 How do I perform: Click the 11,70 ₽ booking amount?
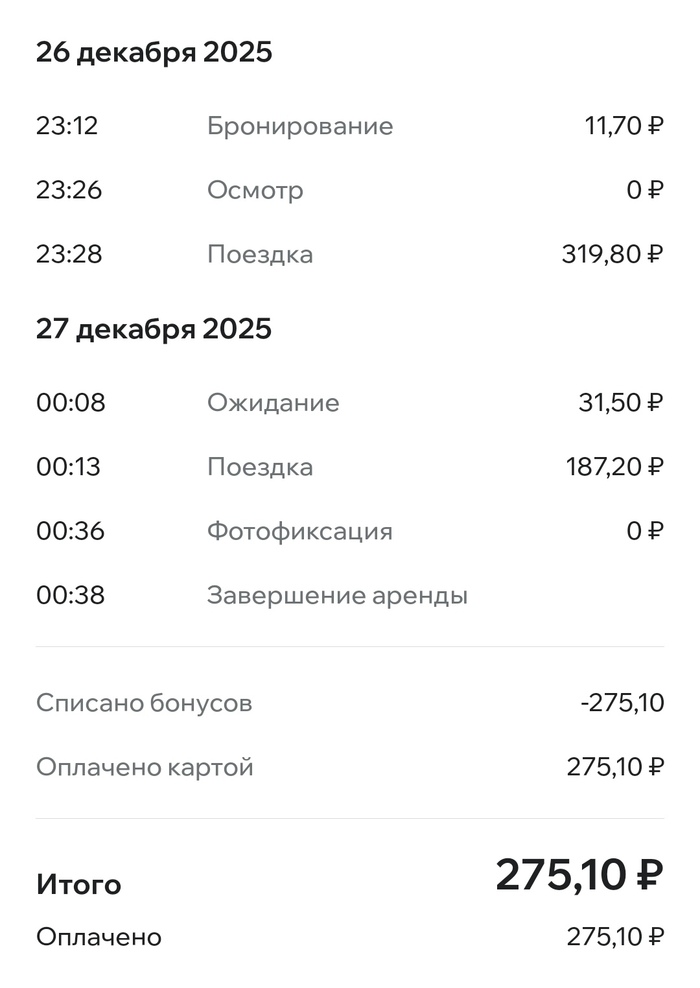coord(623,126)
